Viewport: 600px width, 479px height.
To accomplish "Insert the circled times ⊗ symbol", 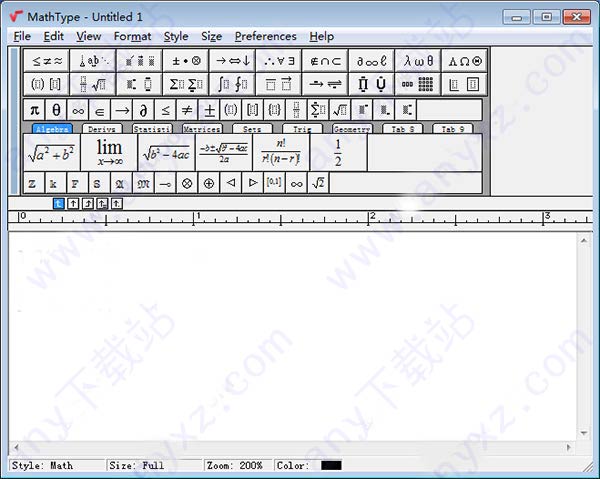I will [187, 183].
